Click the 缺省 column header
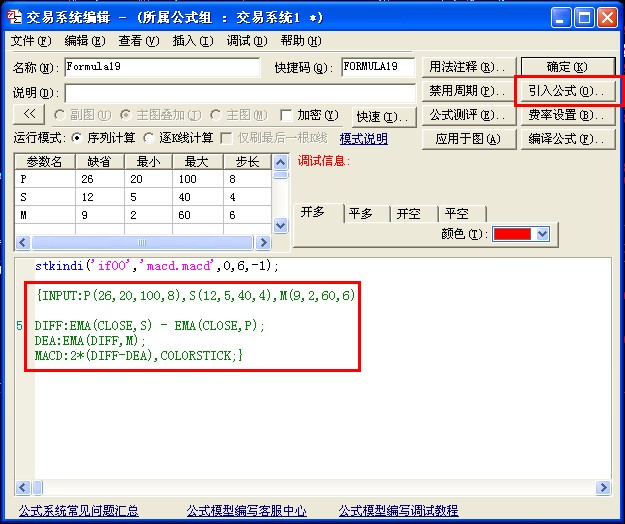This screenshot has width=625, height=524. (100, 162)
